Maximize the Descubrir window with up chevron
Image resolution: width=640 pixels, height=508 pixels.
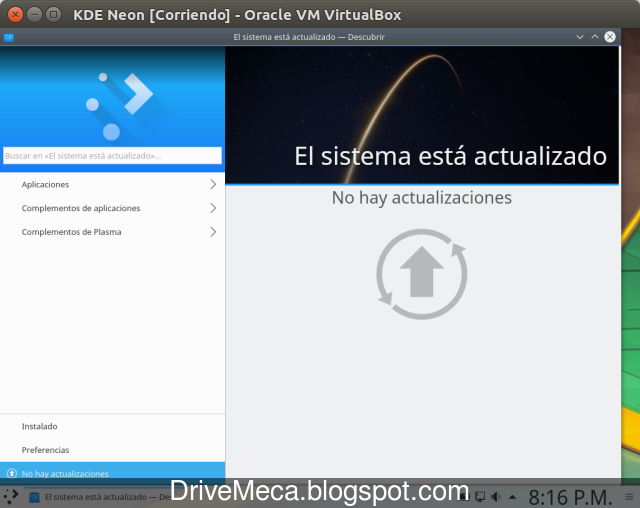595,37
